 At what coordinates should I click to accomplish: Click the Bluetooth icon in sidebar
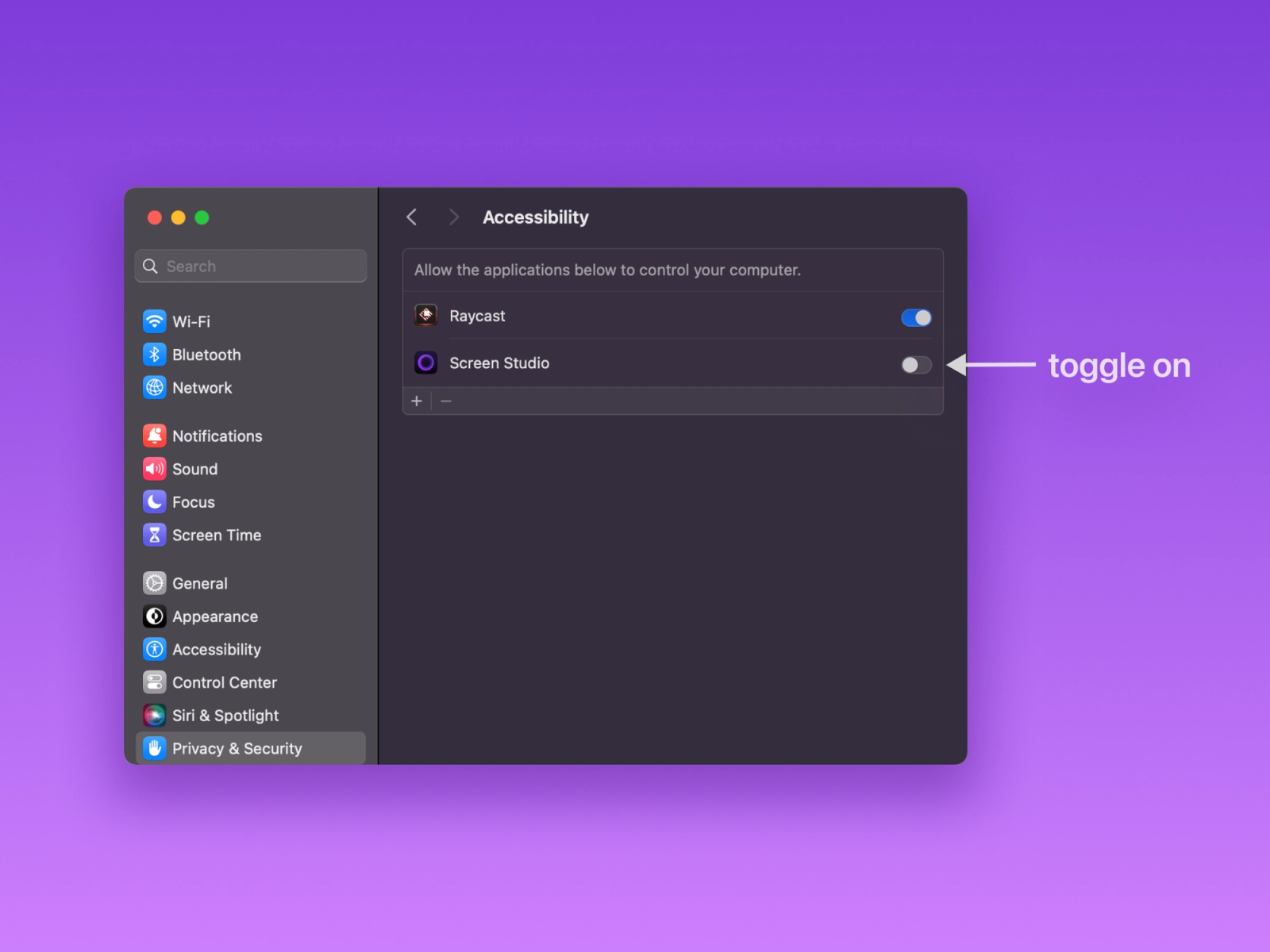(x=154, y=355)
